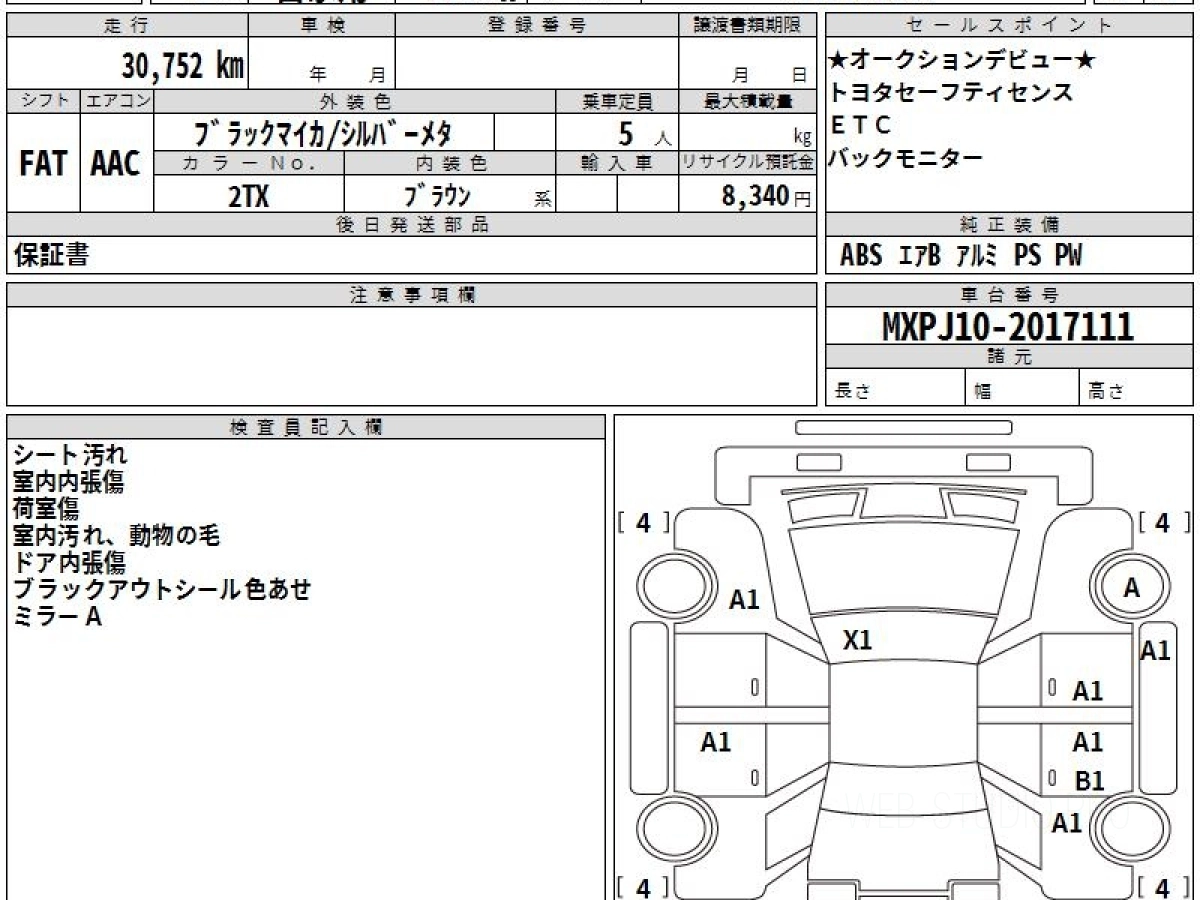Select the セールスポイント header
This screenshot has height=900, width=1200.
[x=1010, y=26]
